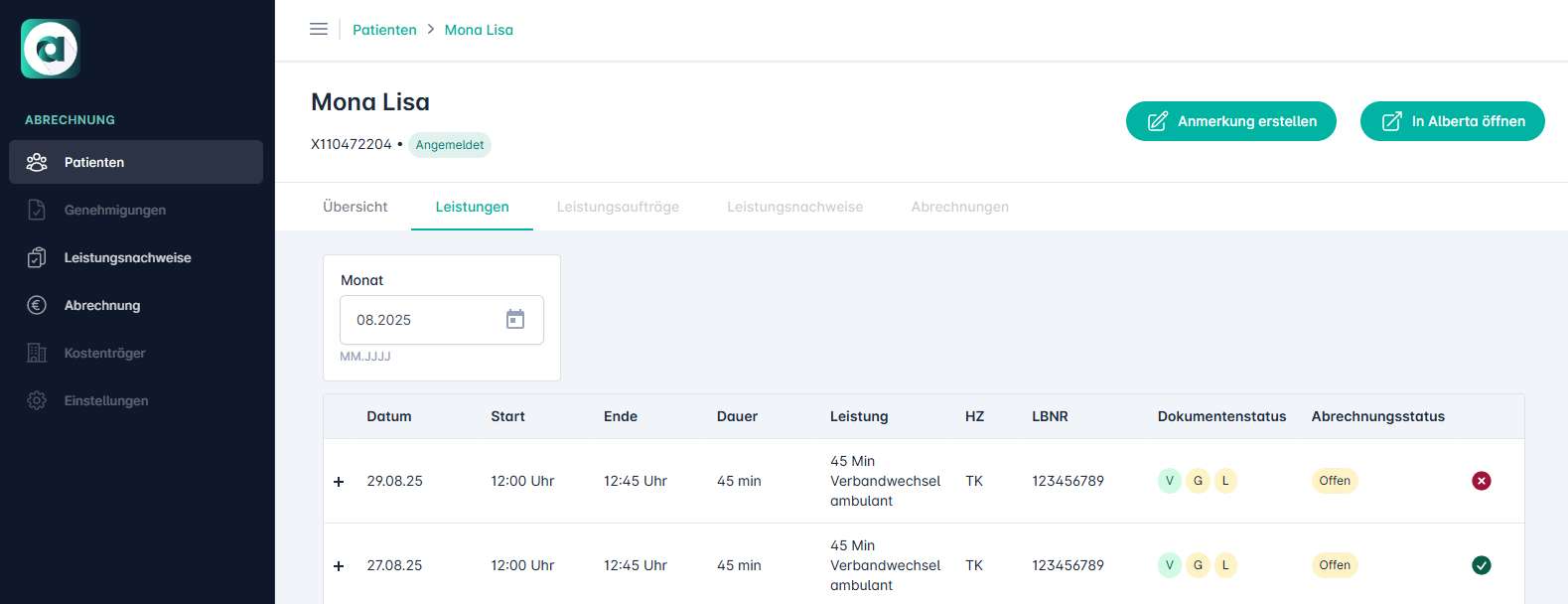The height and width of the screenshot is (604, 1568).
Task: Click green checkmark icon for 27.08.25
Action: point(1481,565)
